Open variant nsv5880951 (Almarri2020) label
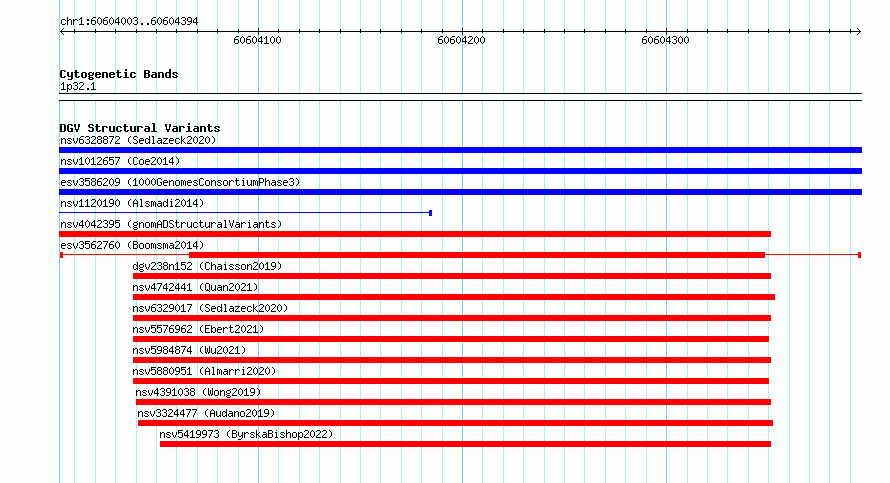The height and width of the screenshot is (483, 890). click(204, 371)
